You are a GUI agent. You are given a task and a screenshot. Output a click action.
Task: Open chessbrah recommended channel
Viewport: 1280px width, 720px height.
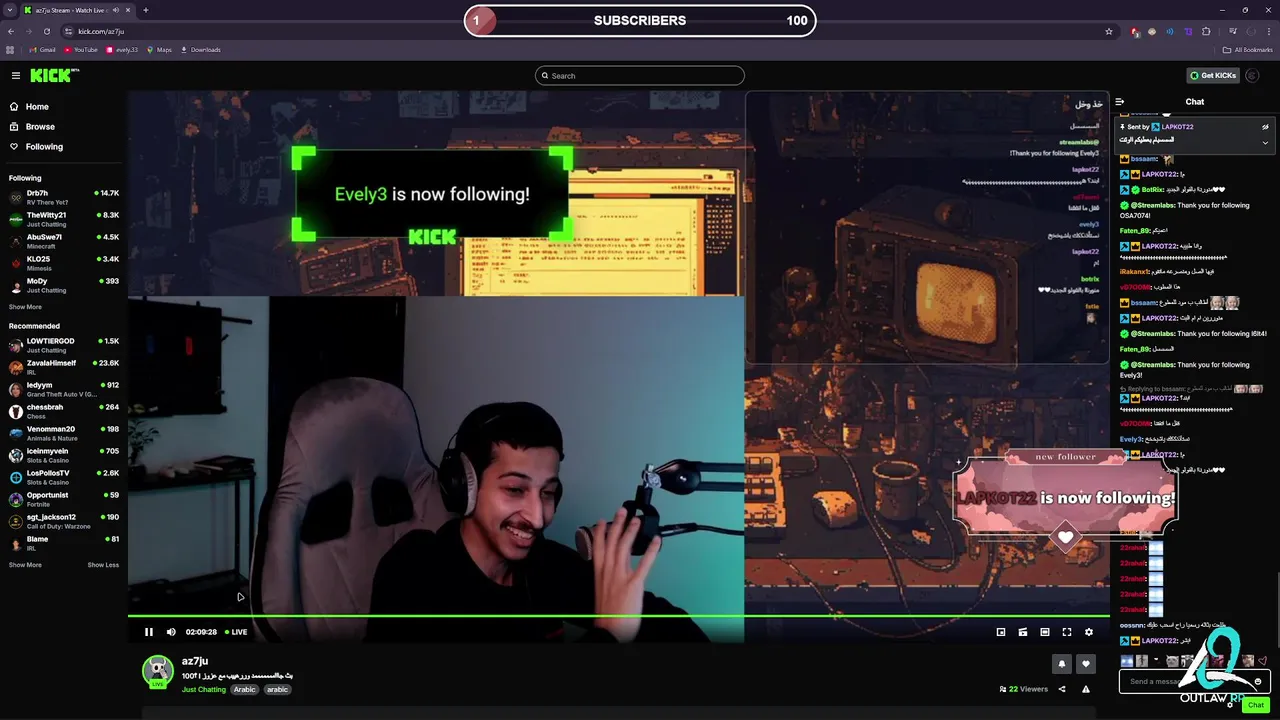64,411
